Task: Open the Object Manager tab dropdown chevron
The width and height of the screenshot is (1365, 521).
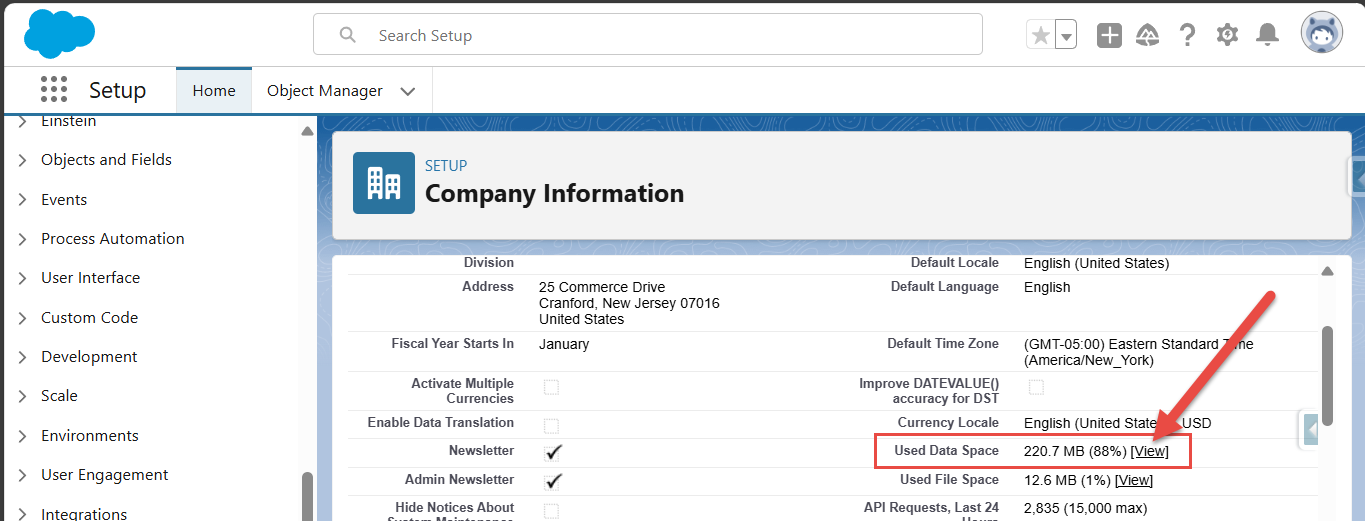Action: [407, 91]
